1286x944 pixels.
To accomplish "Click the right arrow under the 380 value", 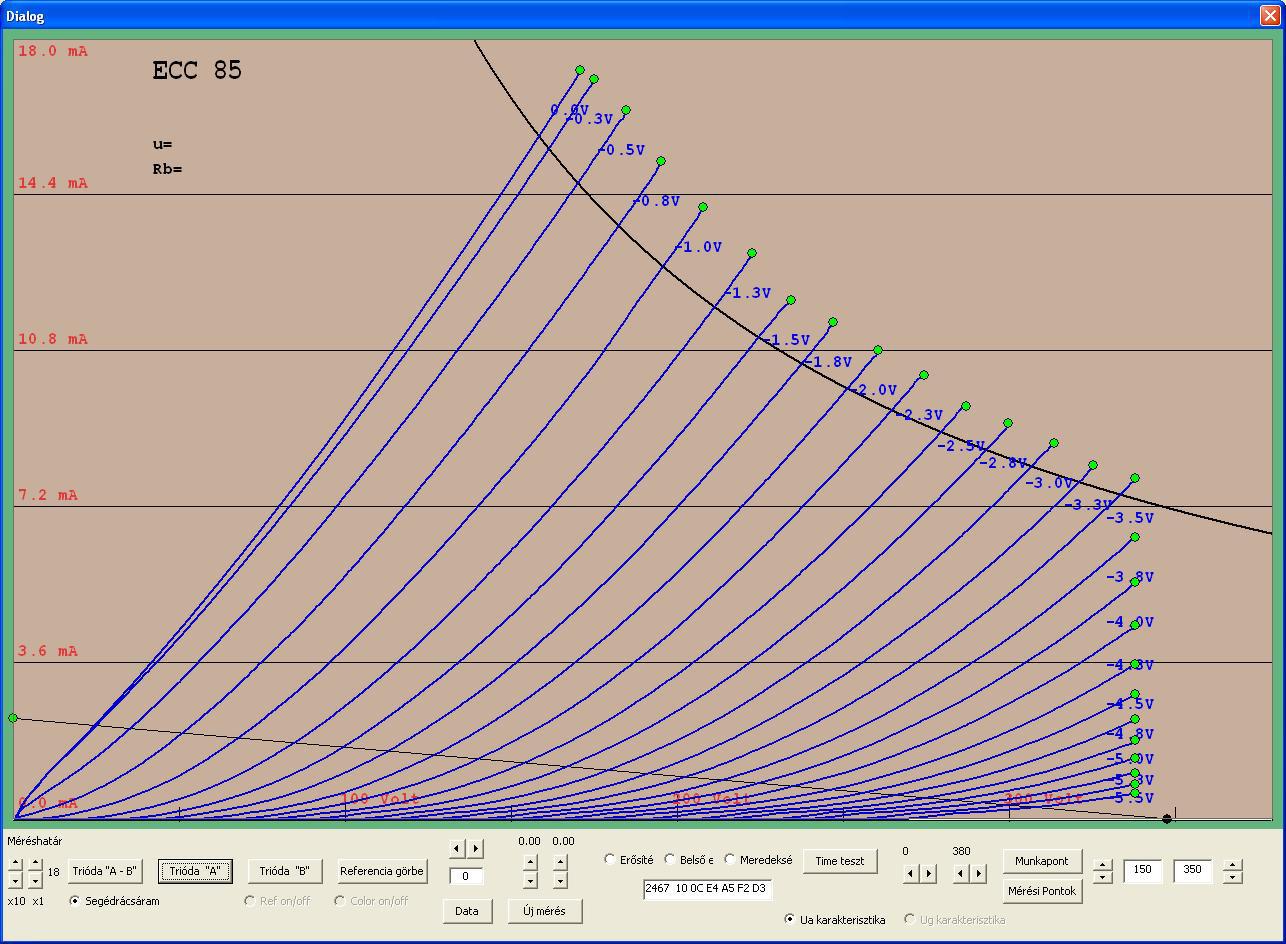I will (979, 873).
